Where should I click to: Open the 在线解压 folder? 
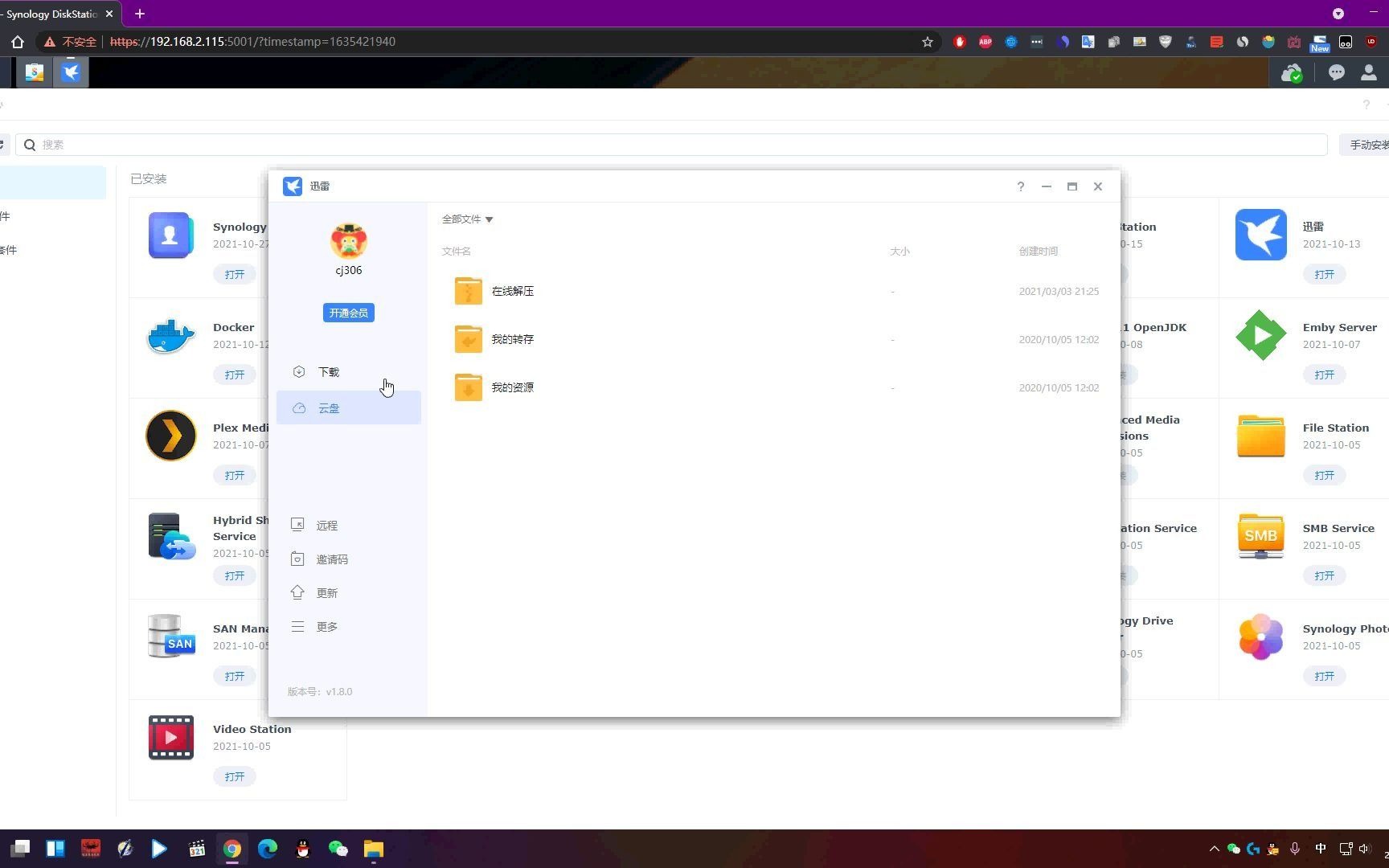point(512,291)
